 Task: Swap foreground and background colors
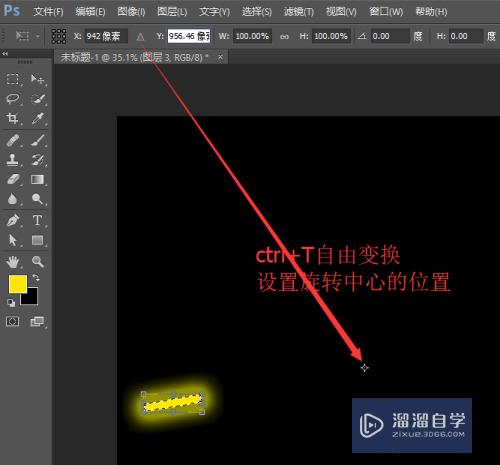coord(36,277)
